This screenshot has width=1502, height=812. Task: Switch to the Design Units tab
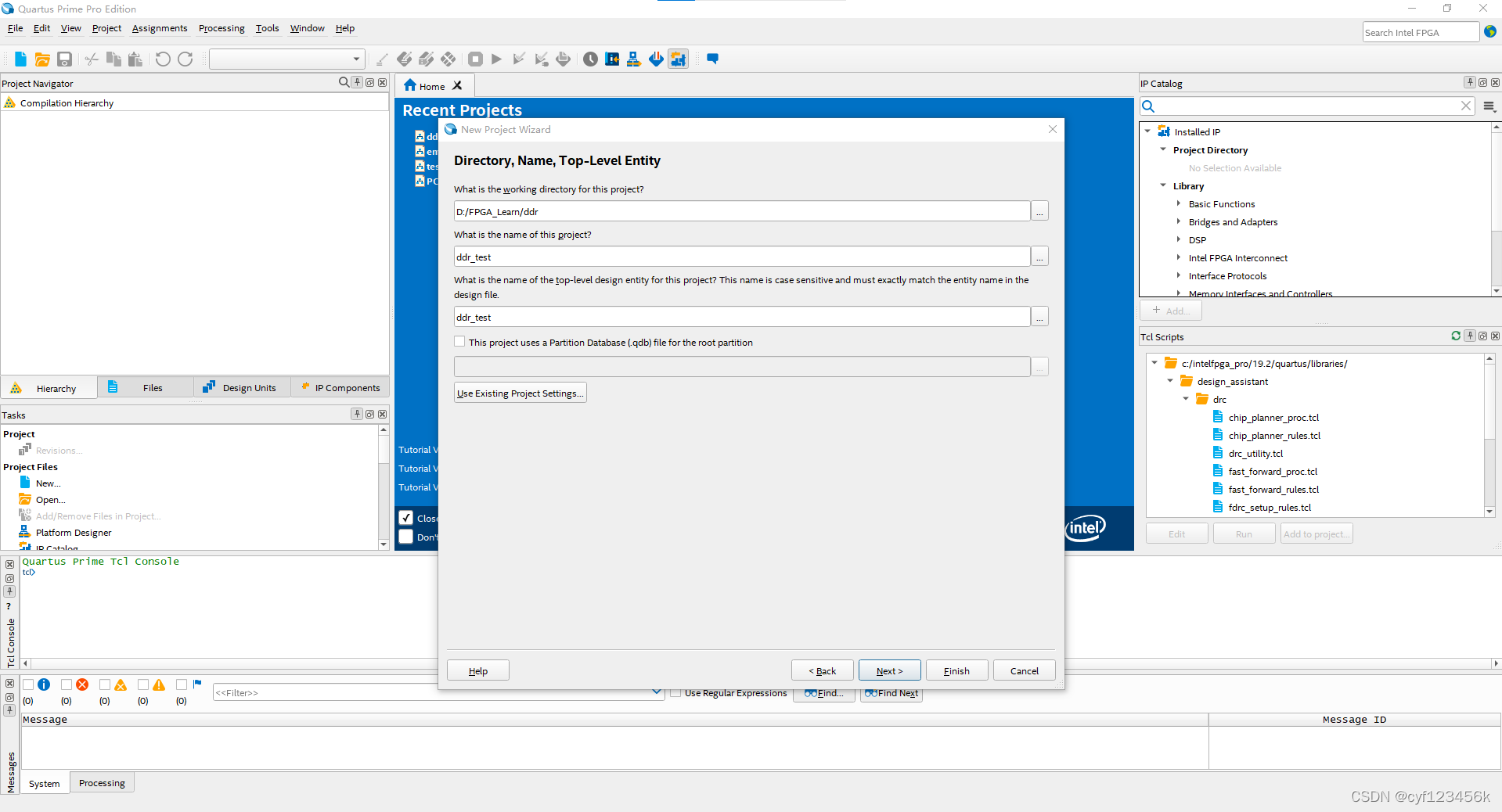coord(242,387)
